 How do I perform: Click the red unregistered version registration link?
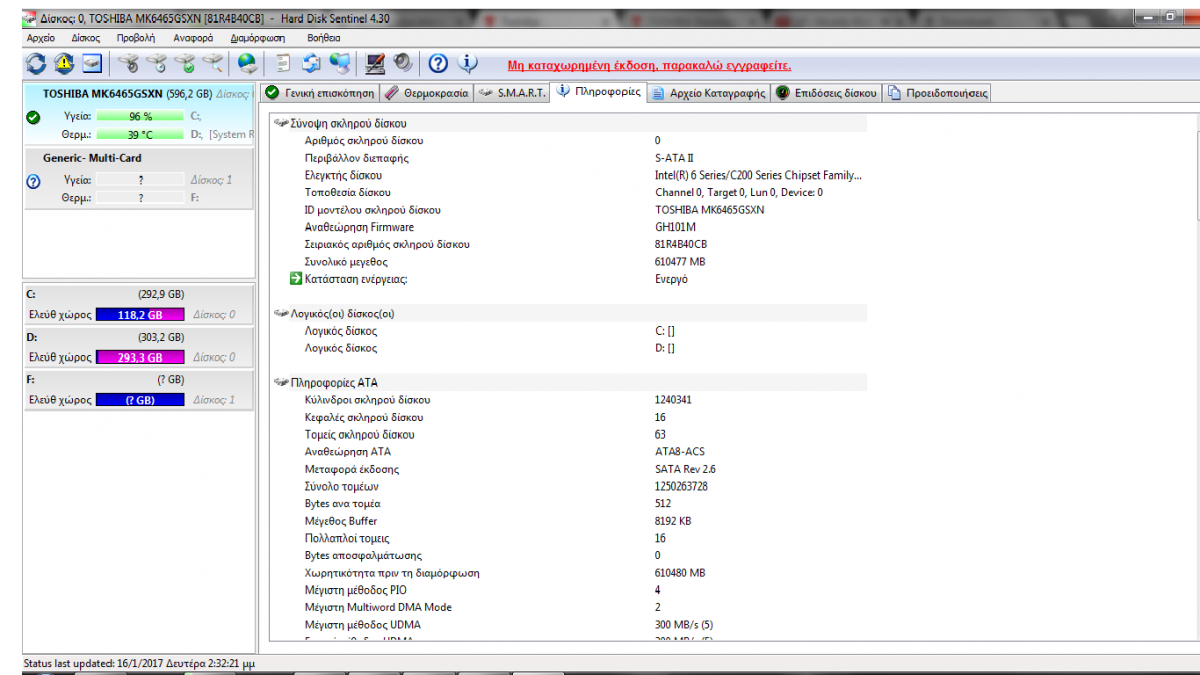point(649,65)
